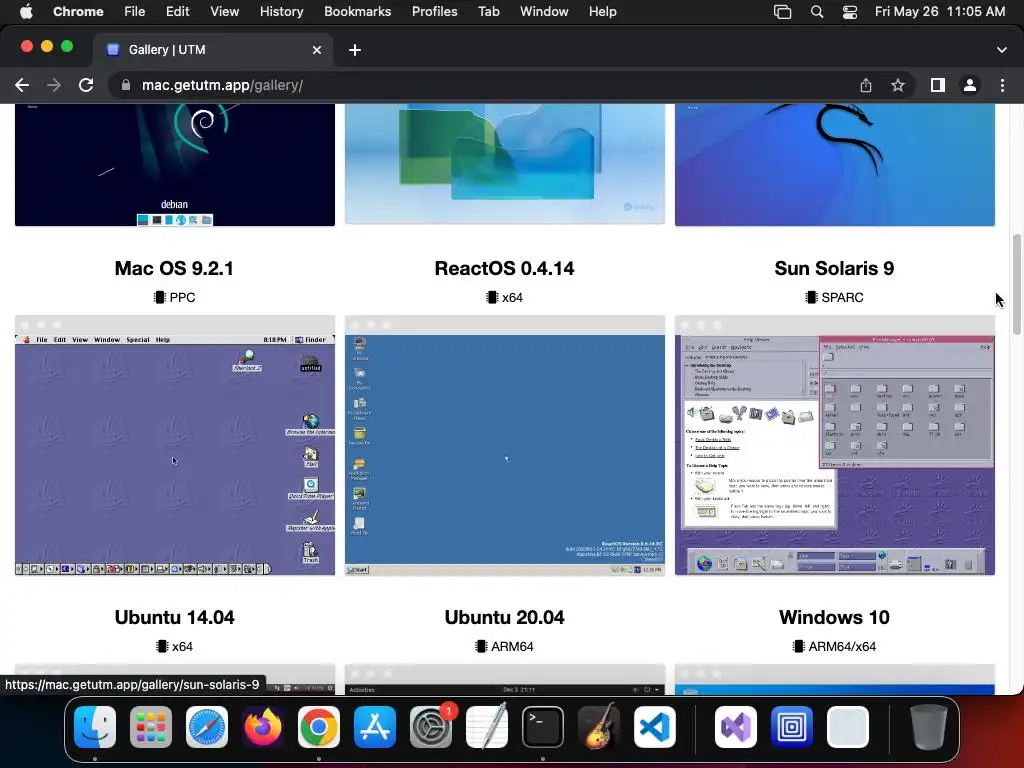1024x768 pixels.
Task: Click the page vertical scrollbar
Action: click(1016, 284)
